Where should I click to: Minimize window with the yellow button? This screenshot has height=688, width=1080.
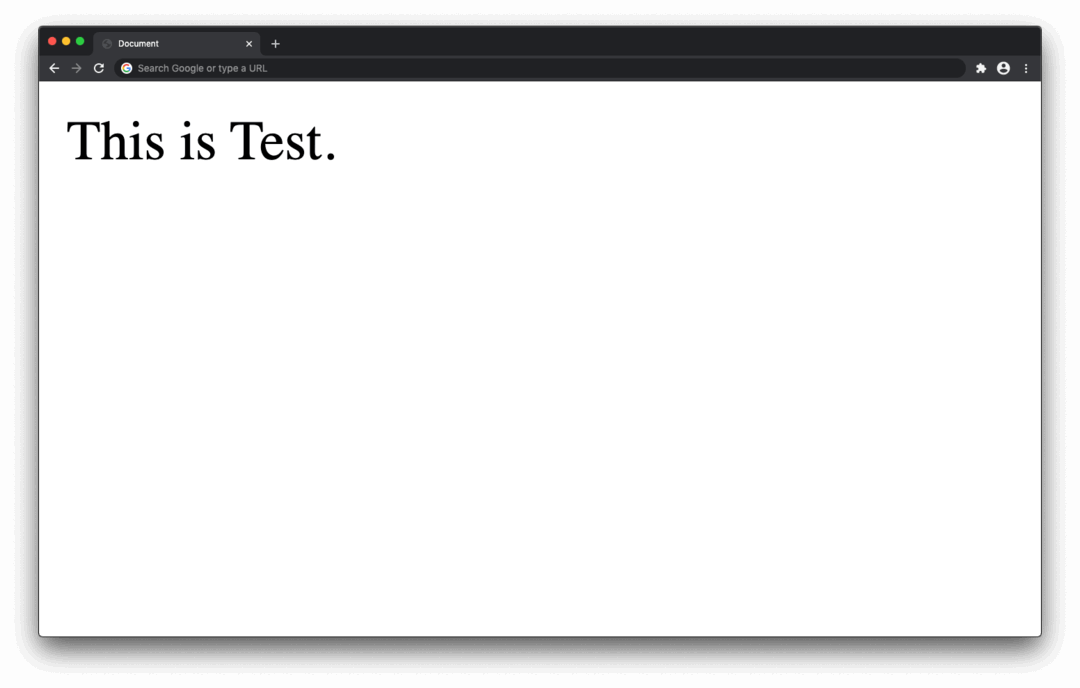[66, 41]
